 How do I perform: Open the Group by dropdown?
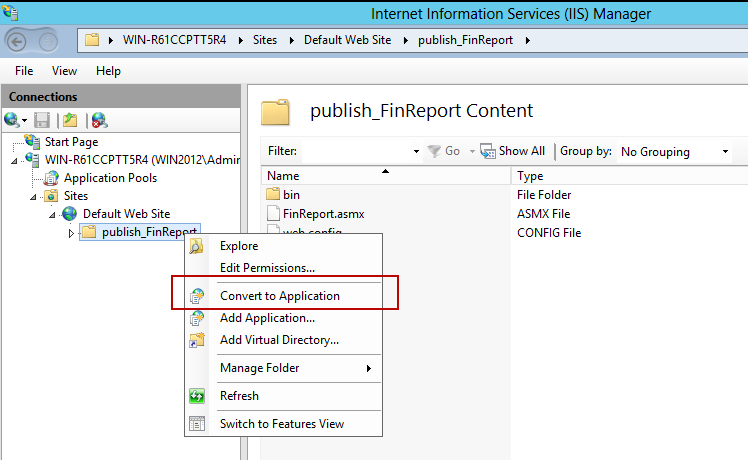(675, 152)
